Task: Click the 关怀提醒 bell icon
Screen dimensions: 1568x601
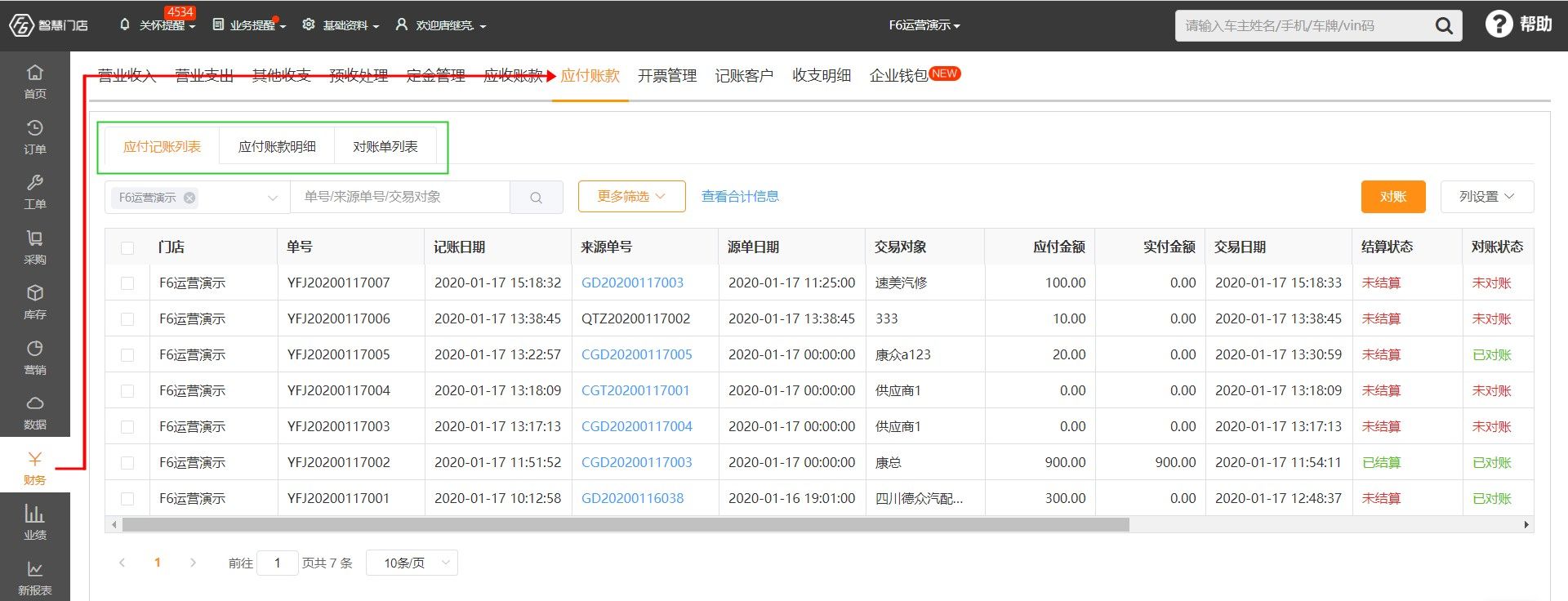Action: click(x=124, y=24)
